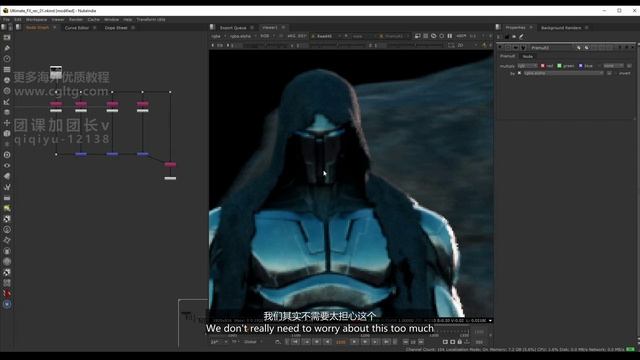The image size is (640, 360).
Task: Click the blue round icon at toolbar bottom
Action: [7, 304]
